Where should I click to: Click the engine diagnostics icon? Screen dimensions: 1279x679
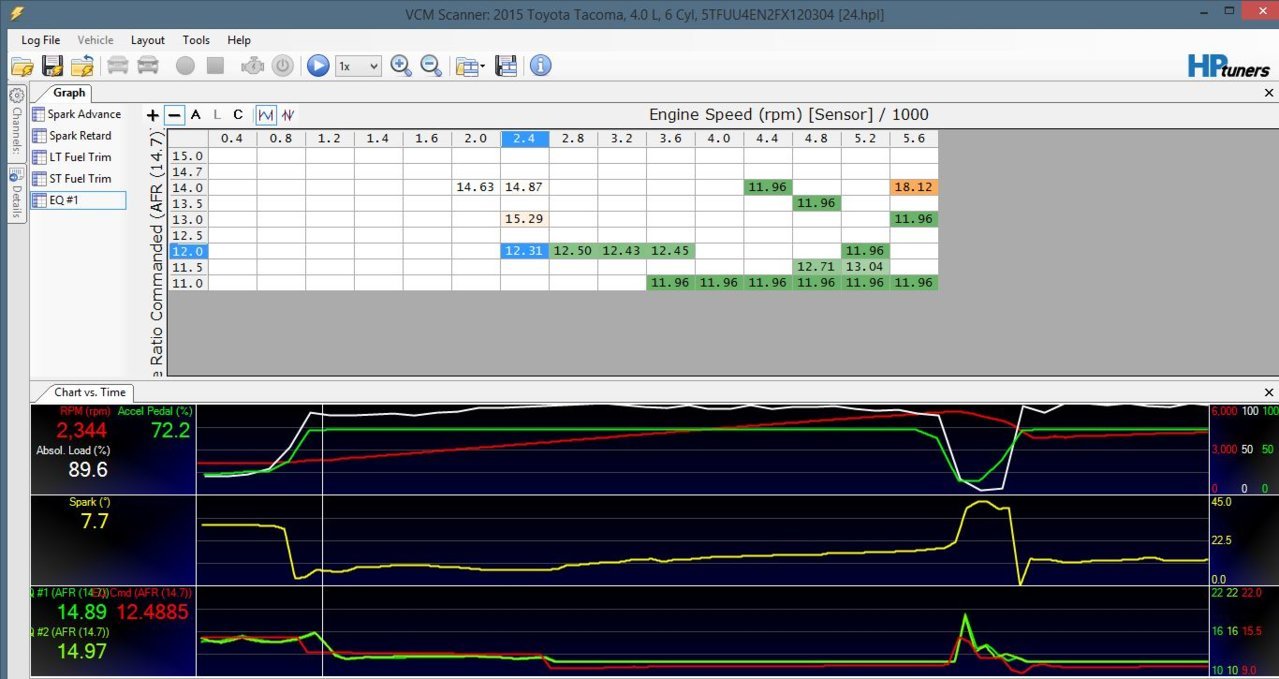tap(253, 66)
